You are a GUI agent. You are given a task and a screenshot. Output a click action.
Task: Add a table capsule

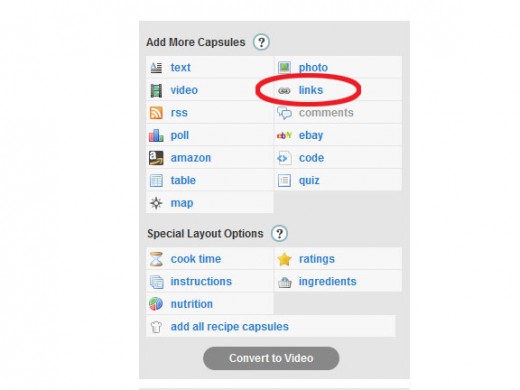[183, 180]
